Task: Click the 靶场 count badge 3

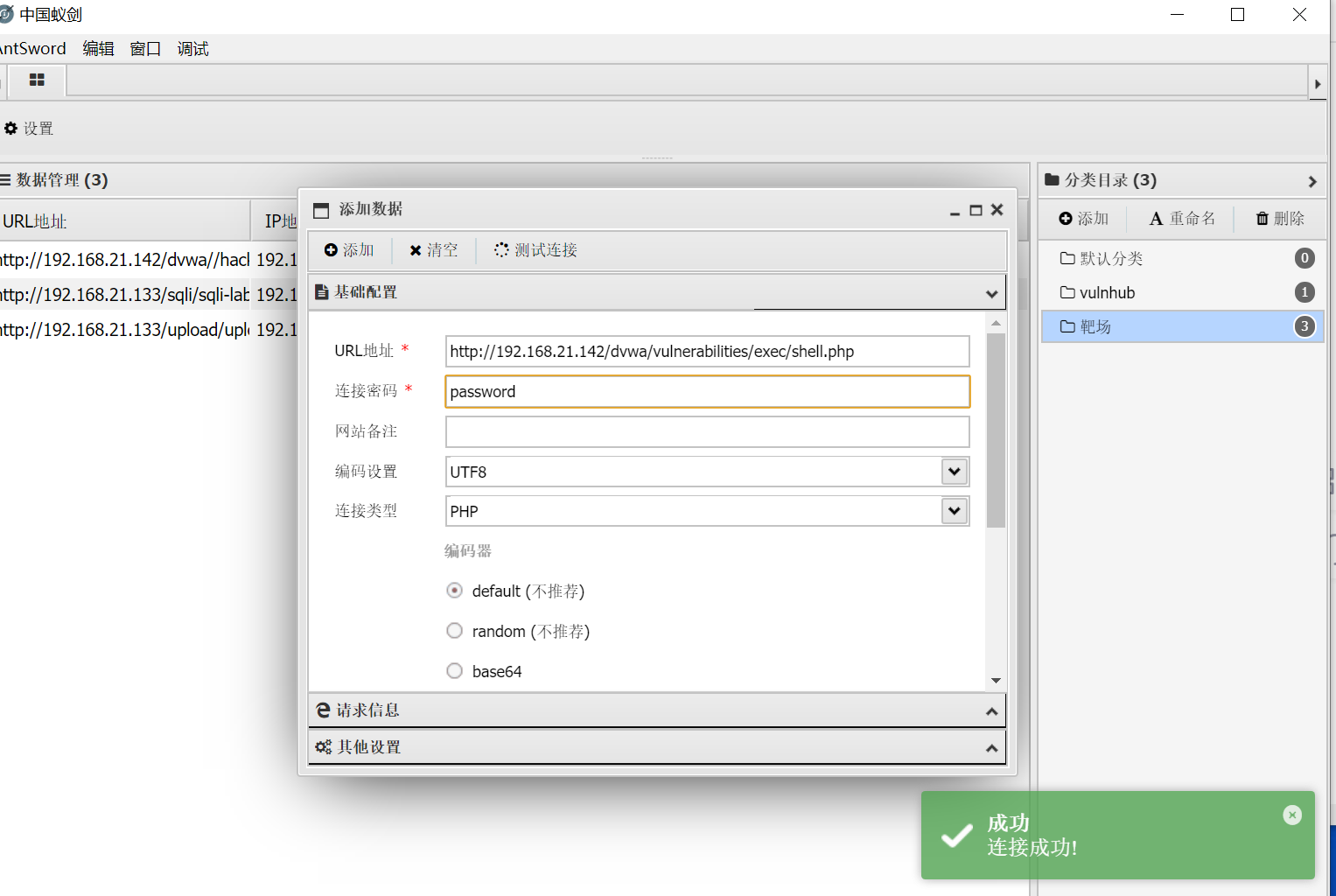Action: pyautogui.click(x=1305, y=326)
